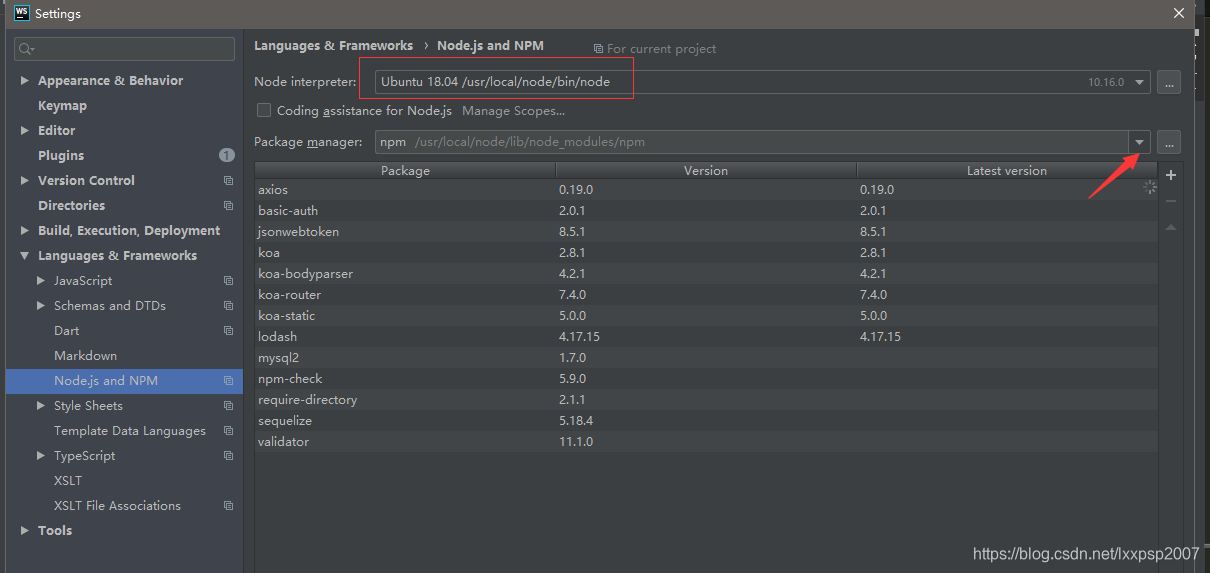1210x573 pixels.
Task: Expand the Build, Execution, Deployment section
Action: (x=24, y=230)
